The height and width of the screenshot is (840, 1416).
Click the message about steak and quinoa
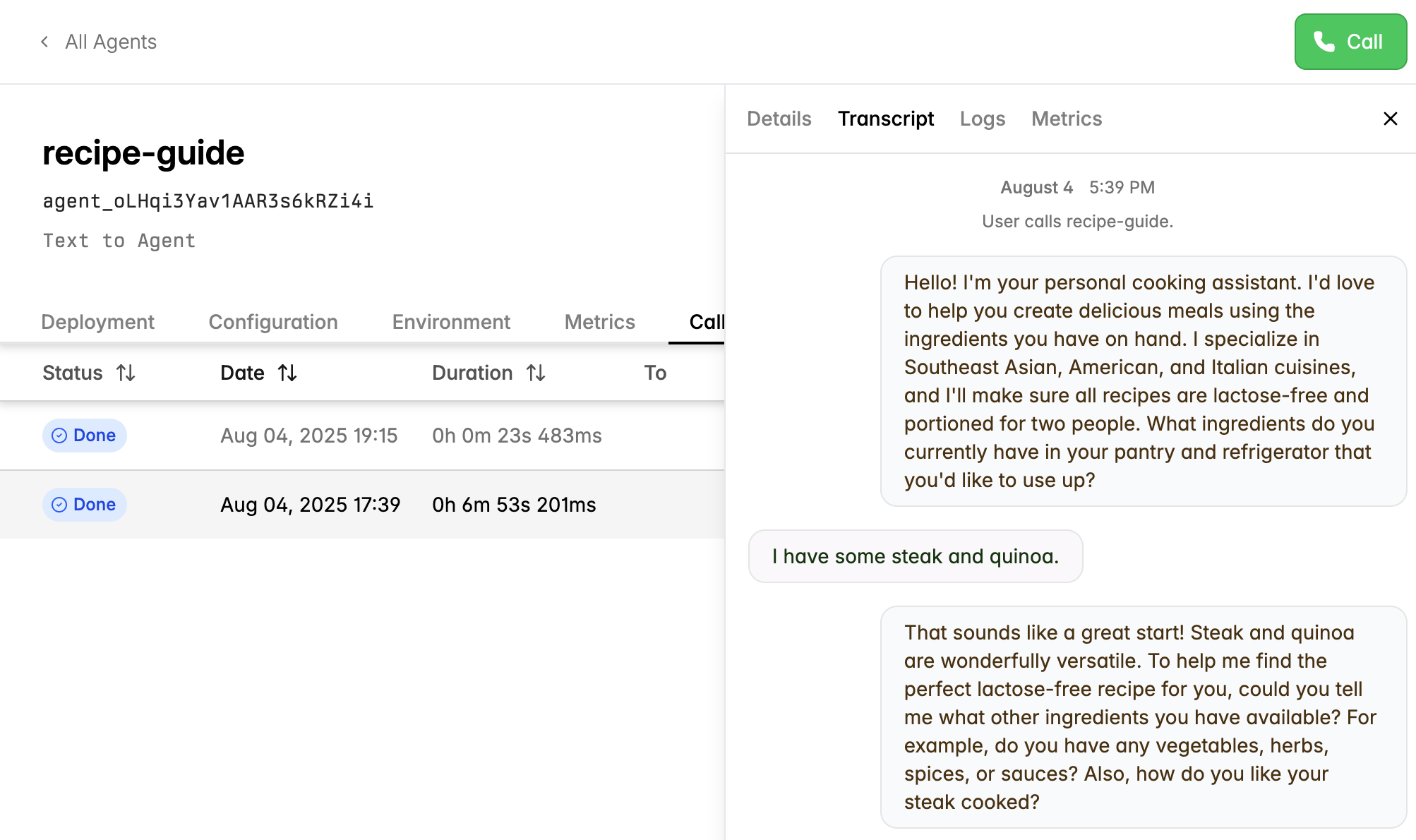pyautogui.click(x=915, y=556)
